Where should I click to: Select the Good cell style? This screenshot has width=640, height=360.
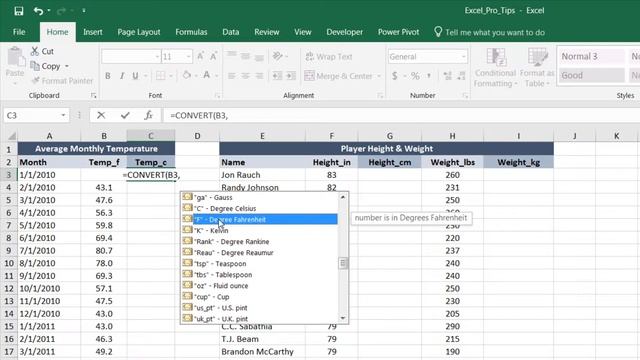(x=591, y=75)
